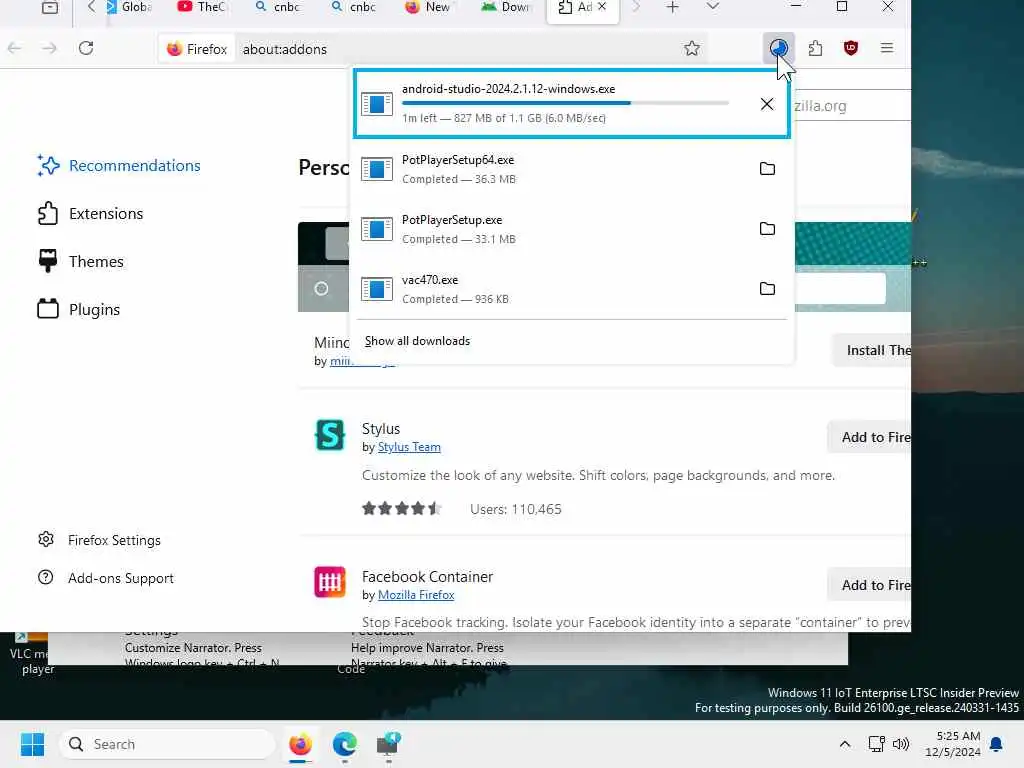
Task: Switch to the Globa browser tab
Action: point(129,7)
